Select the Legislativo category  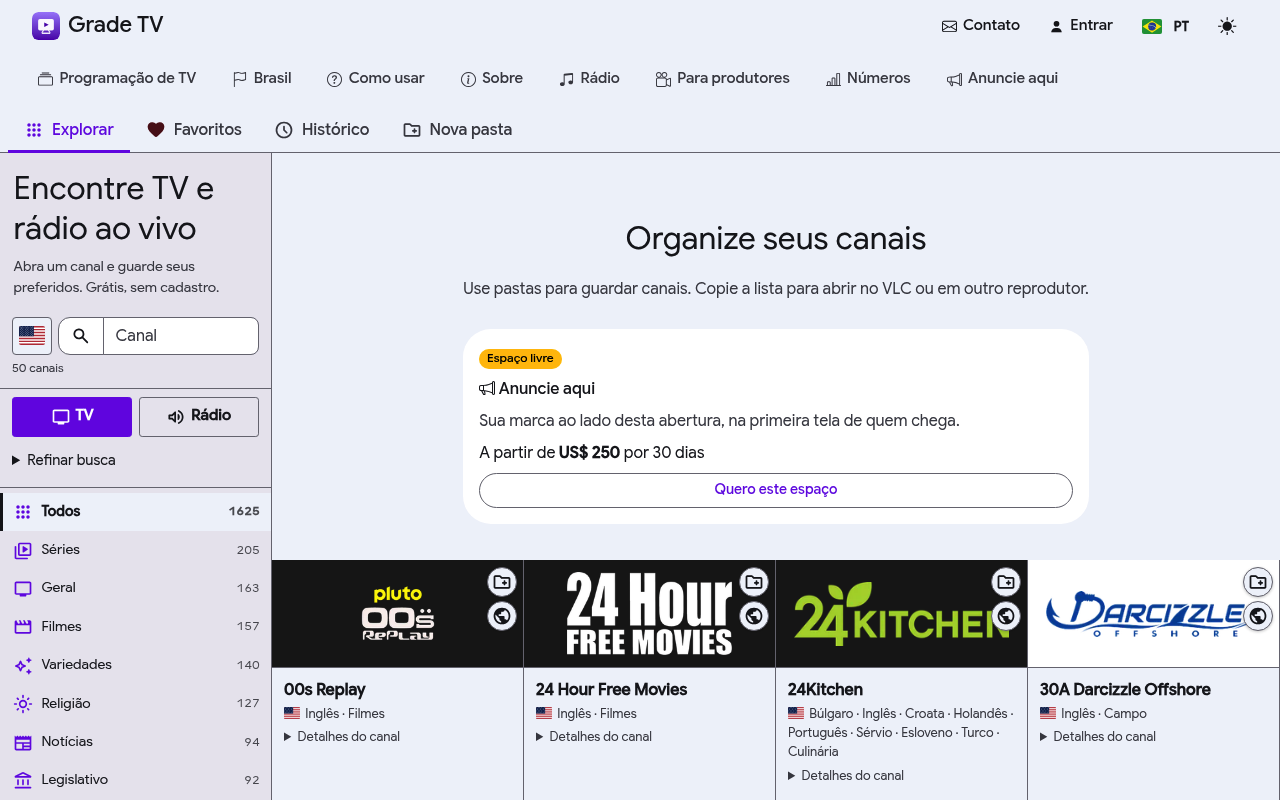(136, 780)
